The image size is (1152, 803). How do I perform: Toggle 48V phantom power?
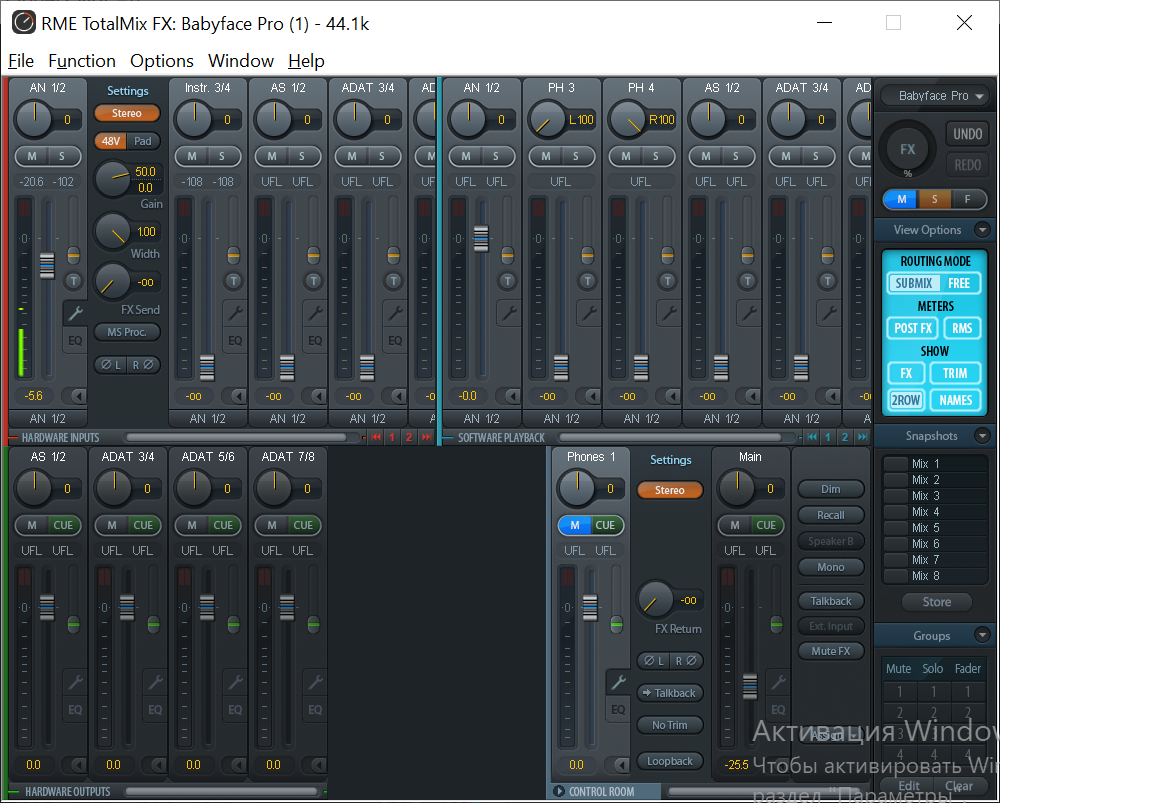point(110,141)
